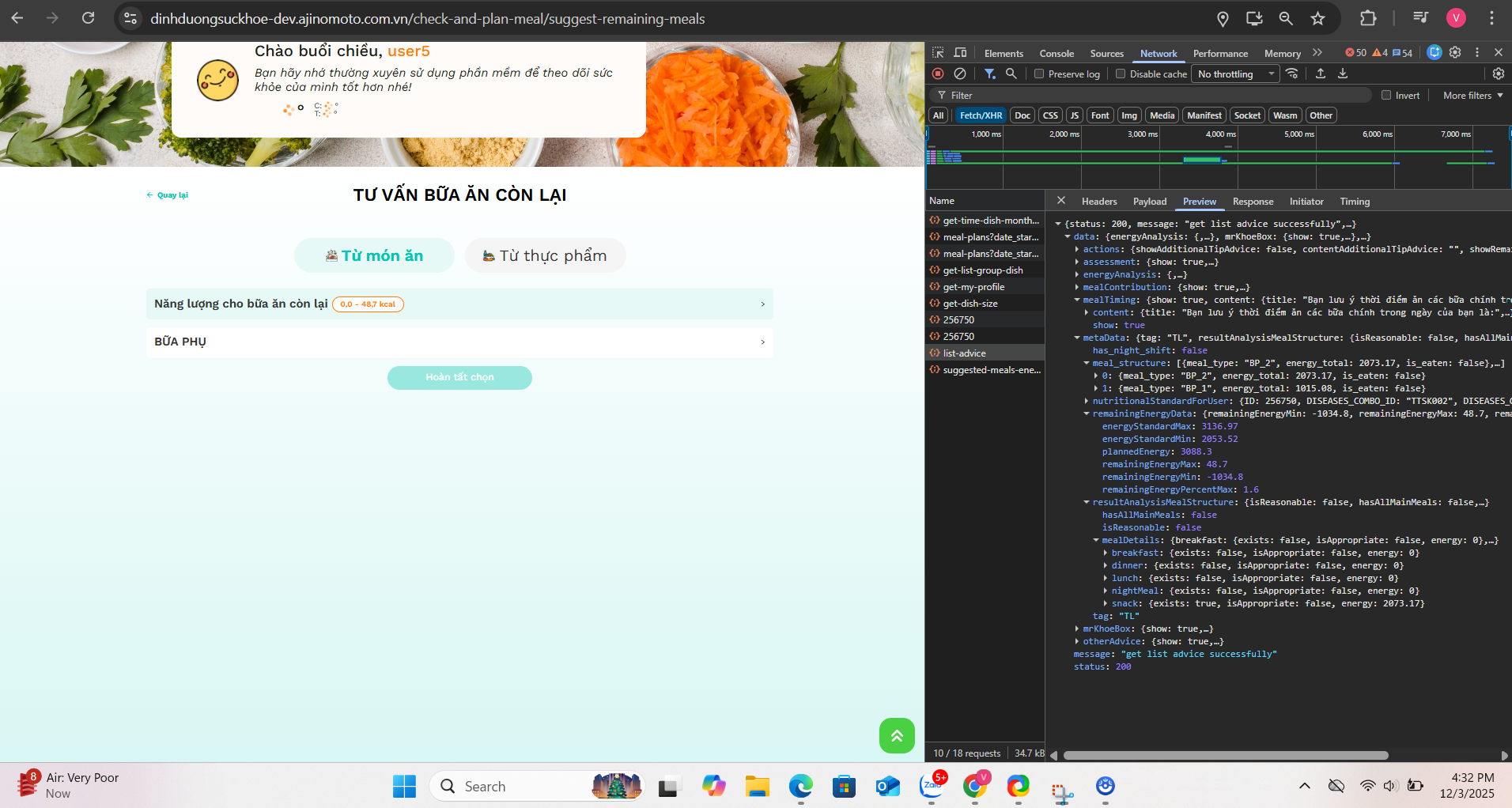Switch to the Response tab
This screenshot has width=1512, height=808.
pos(1253,202)
